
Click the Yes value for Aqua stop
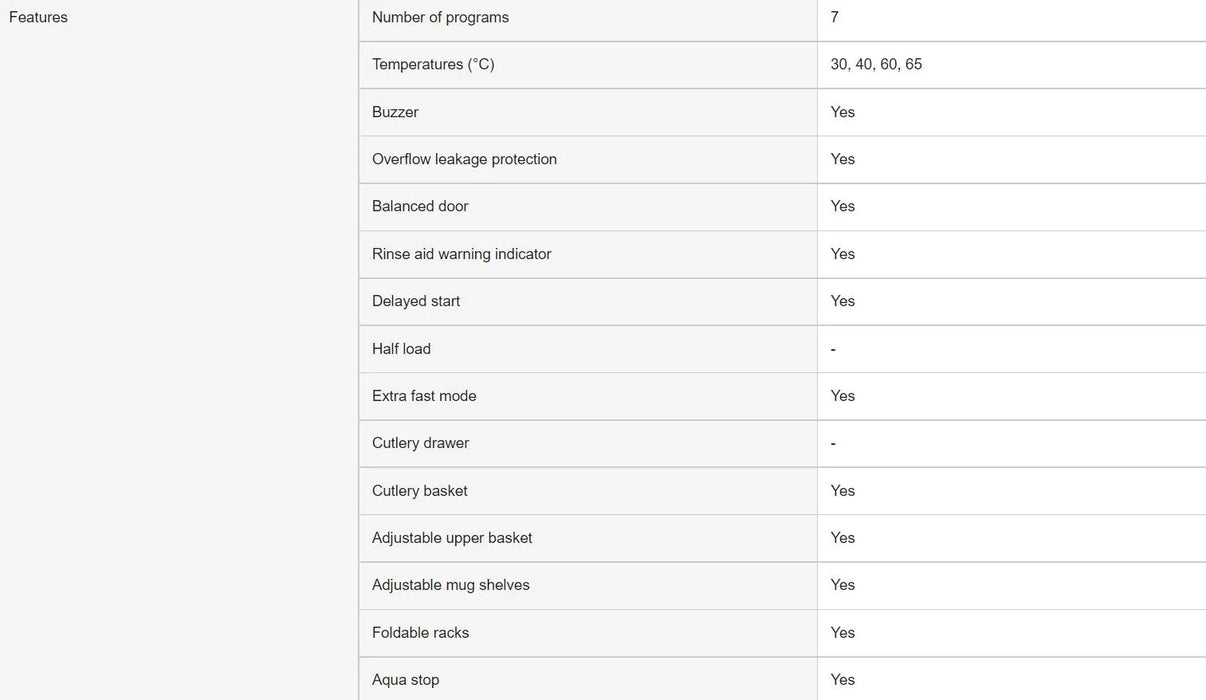click(x=842, y=680)
